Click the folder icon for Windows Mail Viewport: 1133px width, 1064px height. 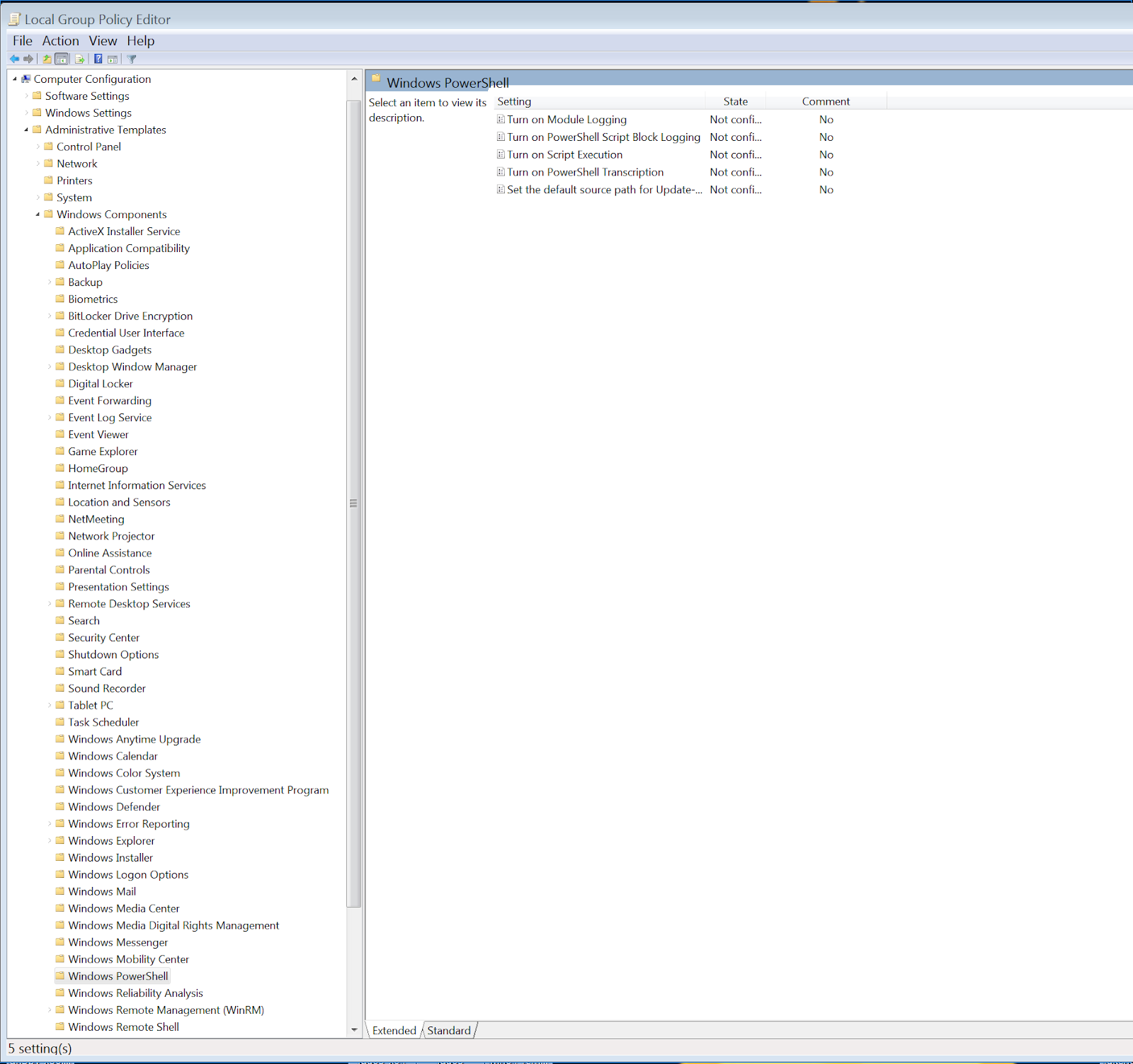60,891
